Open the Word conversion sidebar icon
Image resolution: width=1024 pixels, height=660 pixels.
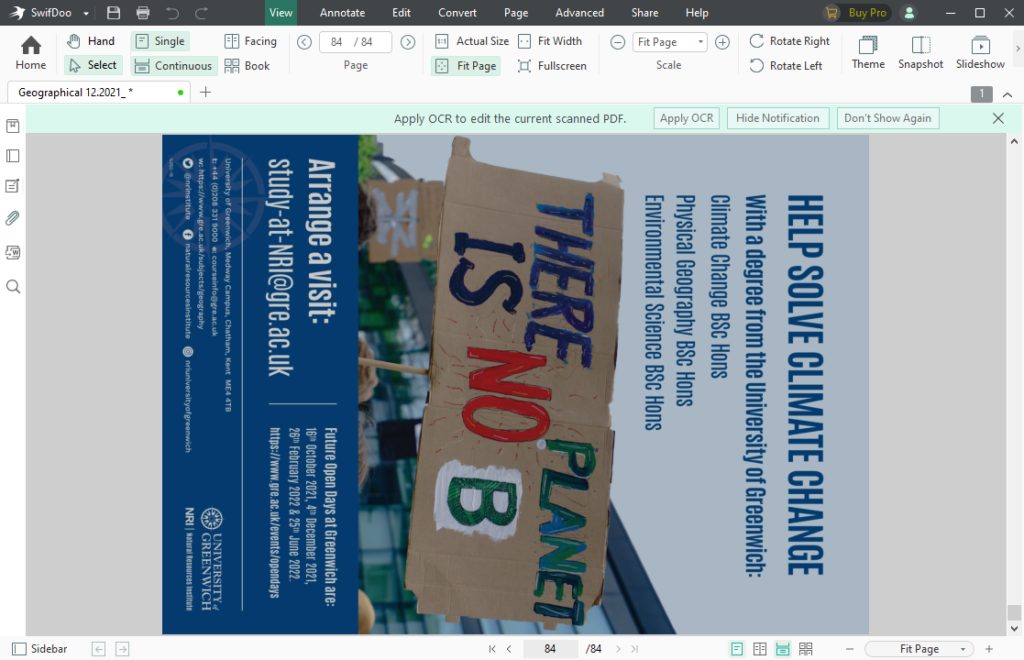click(x=12, y=252)
